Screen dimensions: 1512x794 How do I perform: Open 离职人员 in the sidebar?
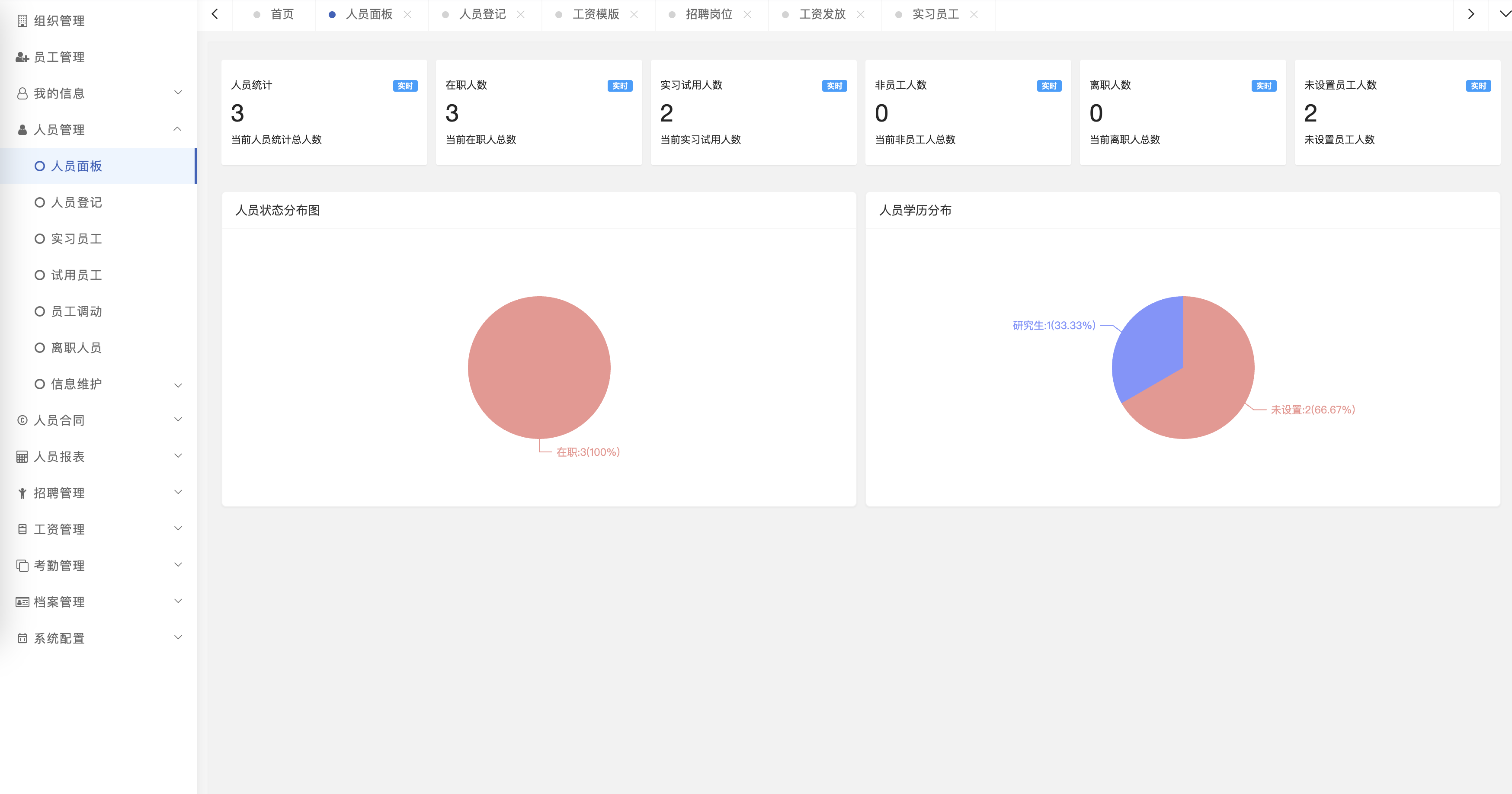pos(98,348)
